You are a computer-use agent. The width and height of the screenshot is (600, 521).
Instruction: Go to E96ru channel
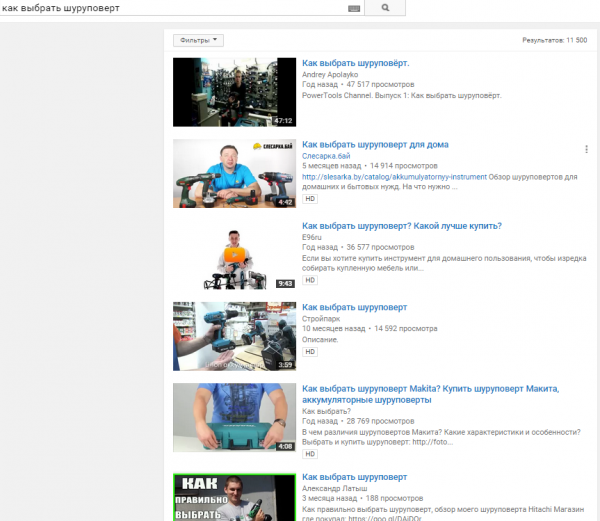click(311, 237)
